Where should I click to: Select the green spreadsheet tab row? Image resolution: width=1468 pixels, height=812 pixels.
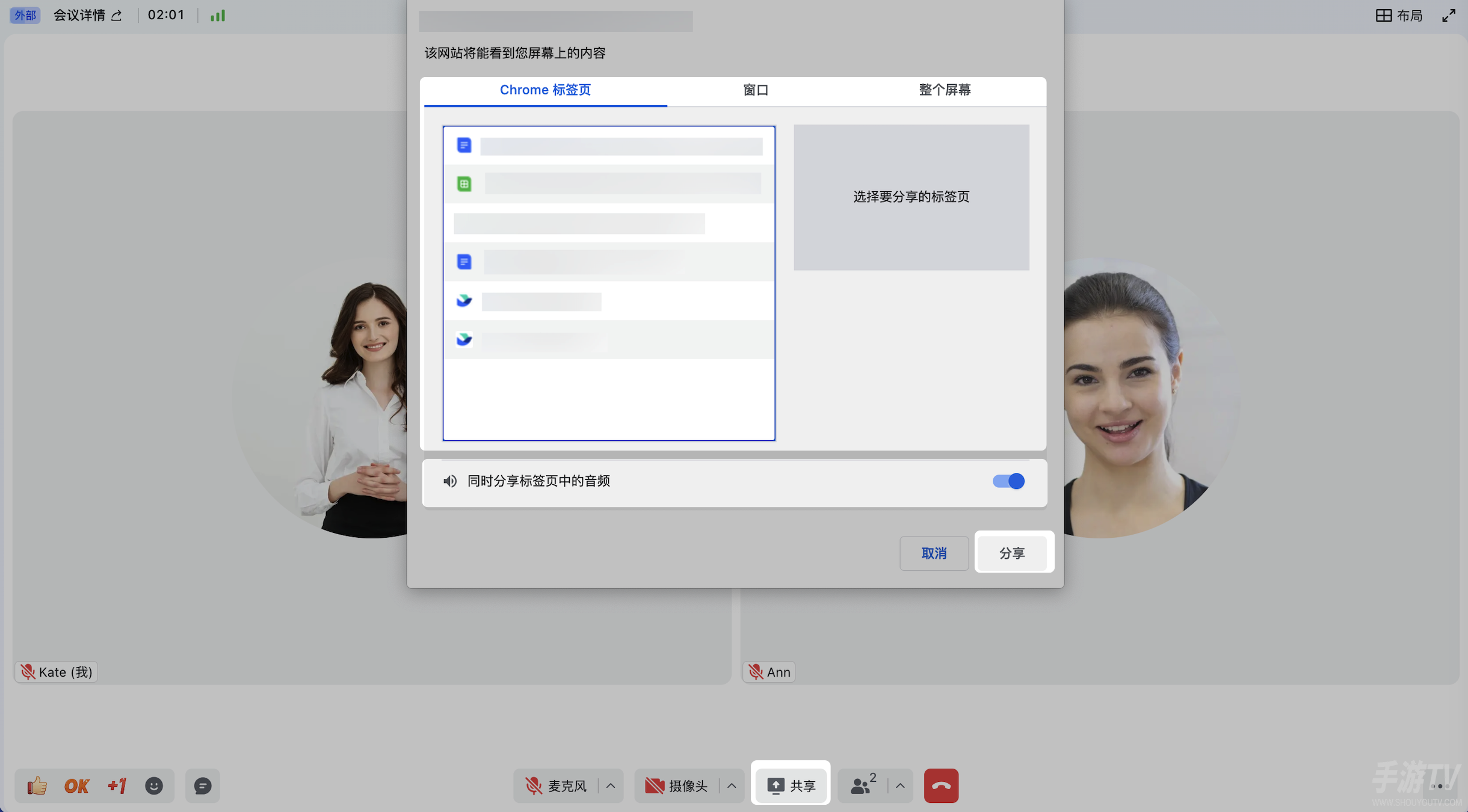[x=609, y=184]
